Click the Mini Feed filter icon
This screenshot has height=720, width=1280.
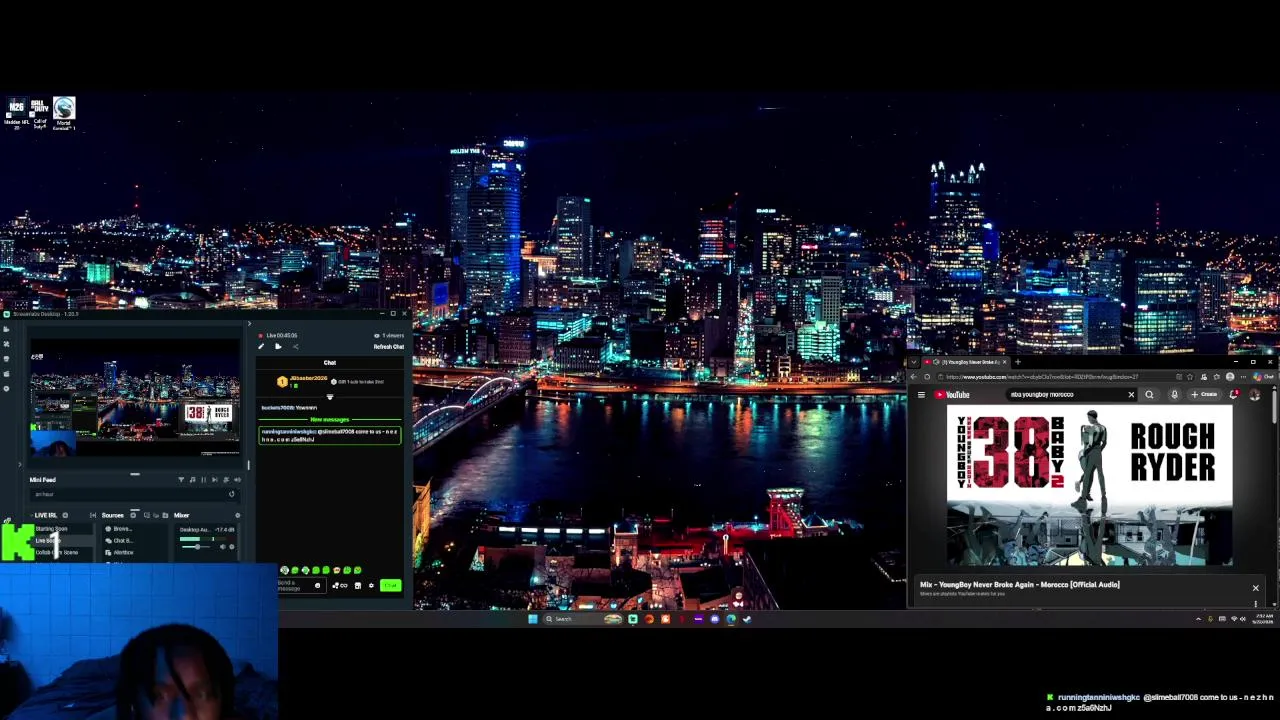(181, 479)
